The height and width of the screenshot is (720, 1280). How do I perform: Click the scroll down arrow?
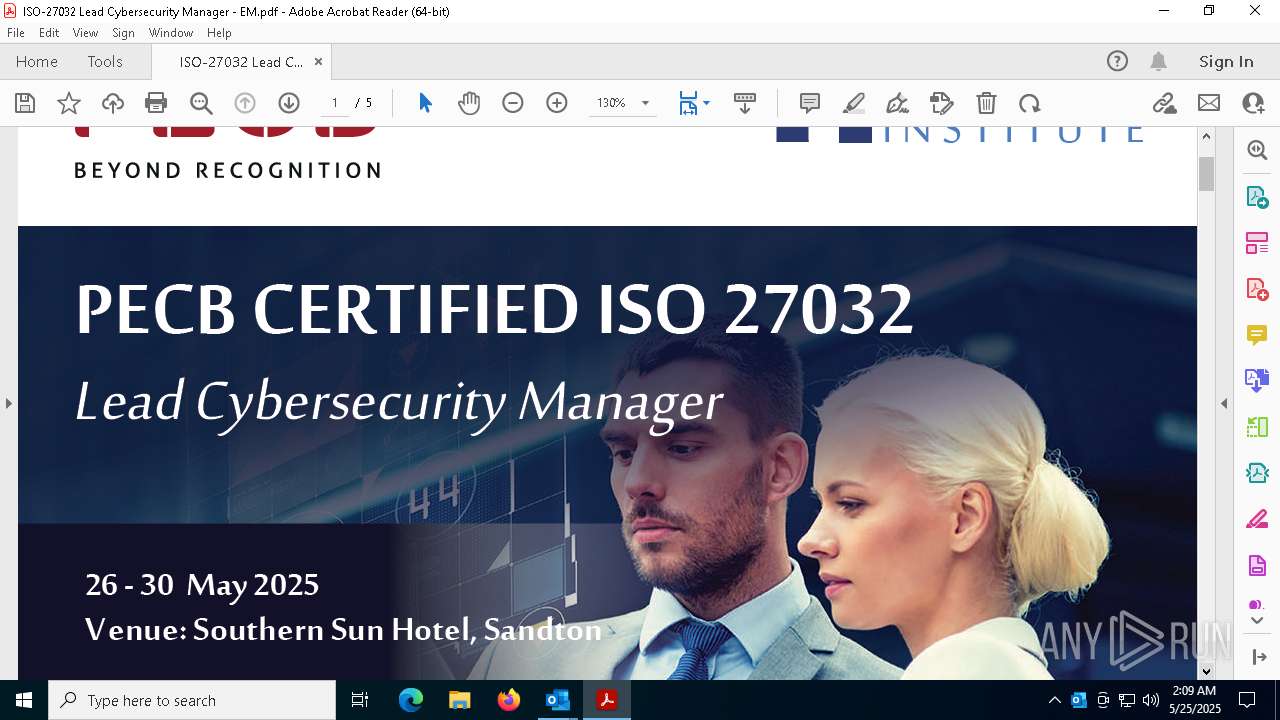(1206, 671)
